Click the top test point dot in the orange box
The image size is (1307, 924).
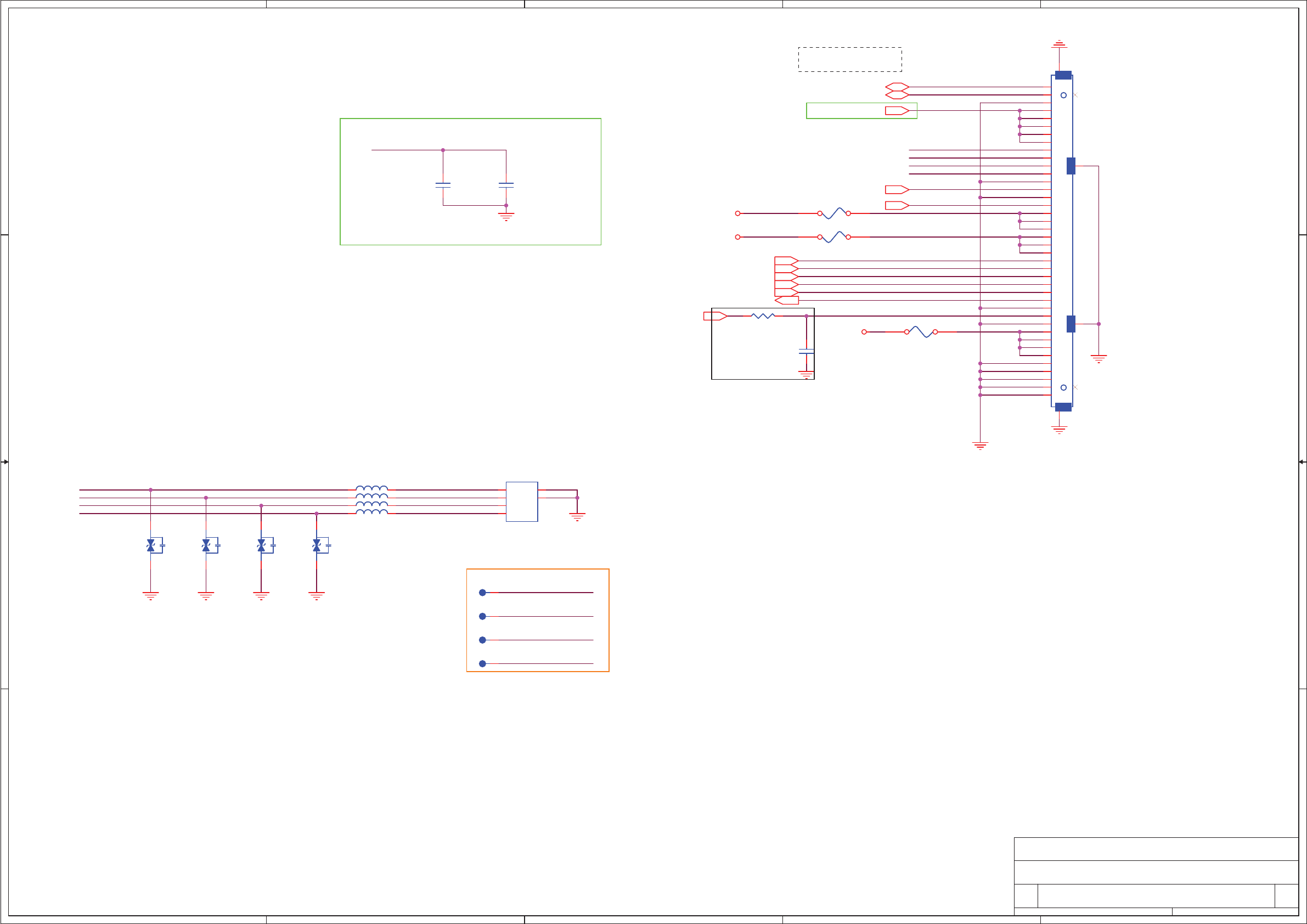coord(482,593)
